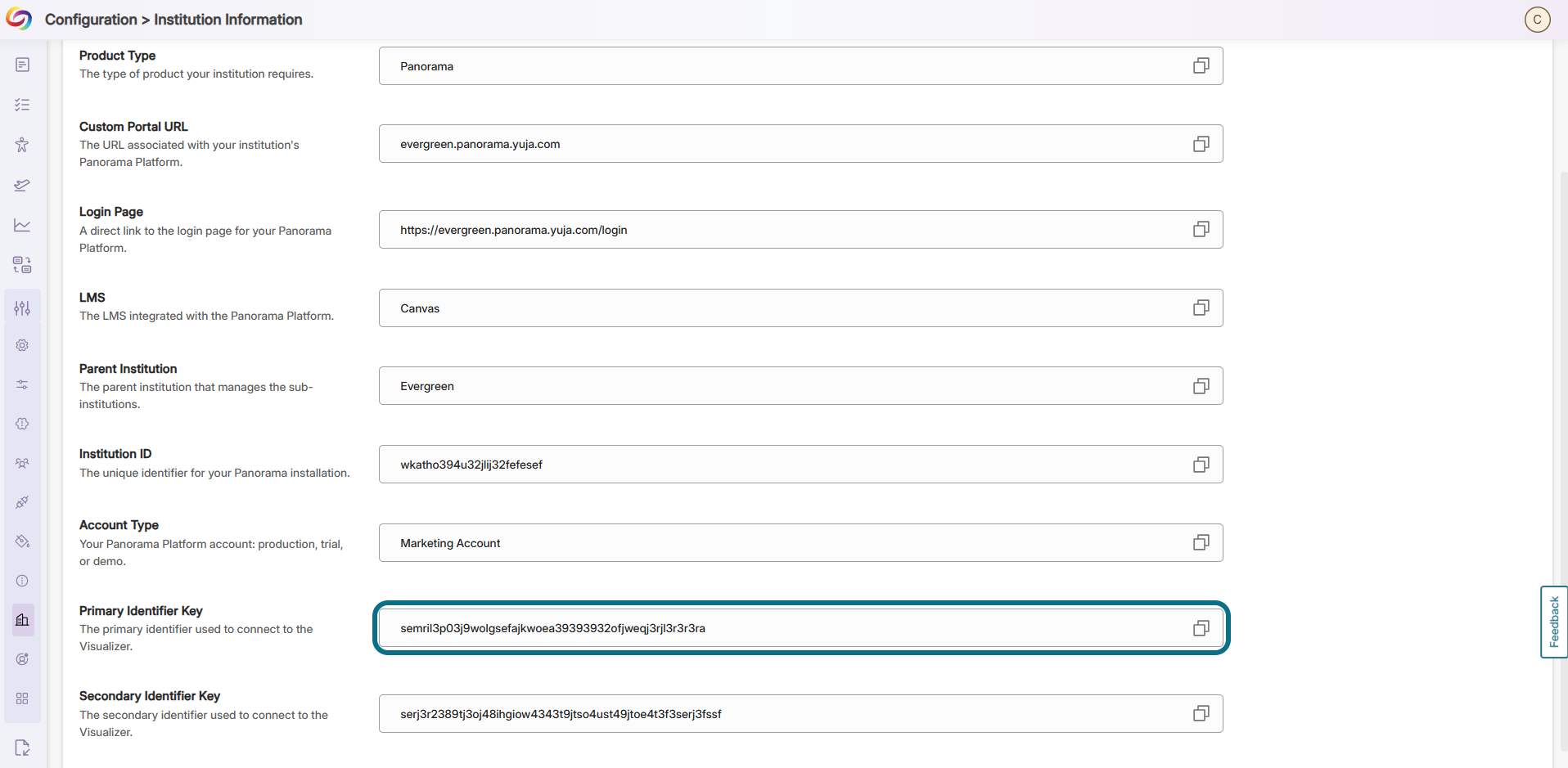Open the document page icon in sidebar
The height and width of the screenshot is (768, 1568).
[22, 65]
